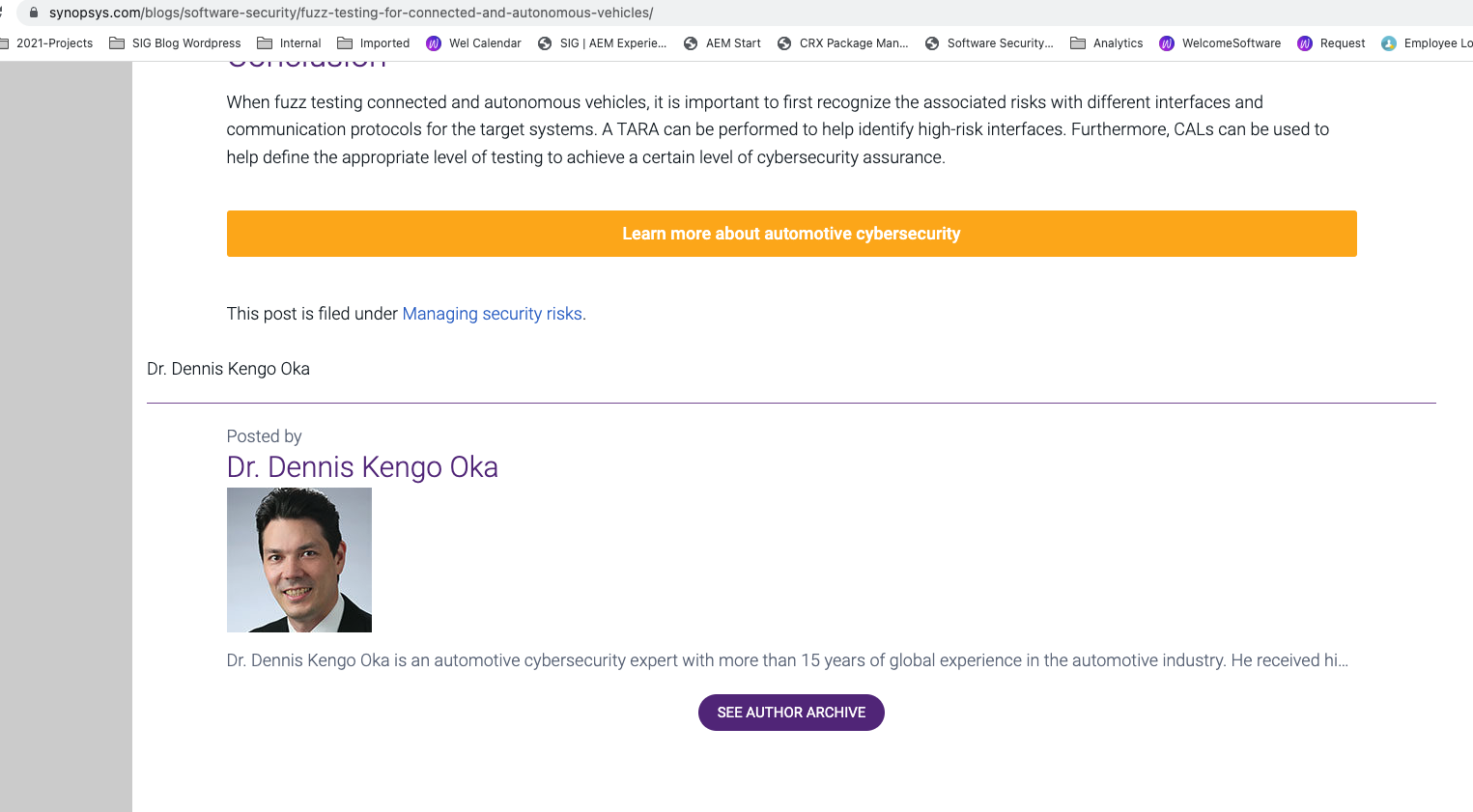Click the author portrait photo

pos(299,560)
